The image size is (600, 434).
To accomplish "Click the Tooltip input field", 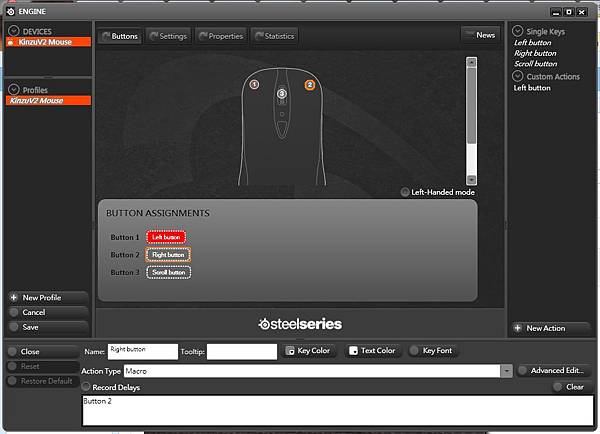I will coord(242,352).
